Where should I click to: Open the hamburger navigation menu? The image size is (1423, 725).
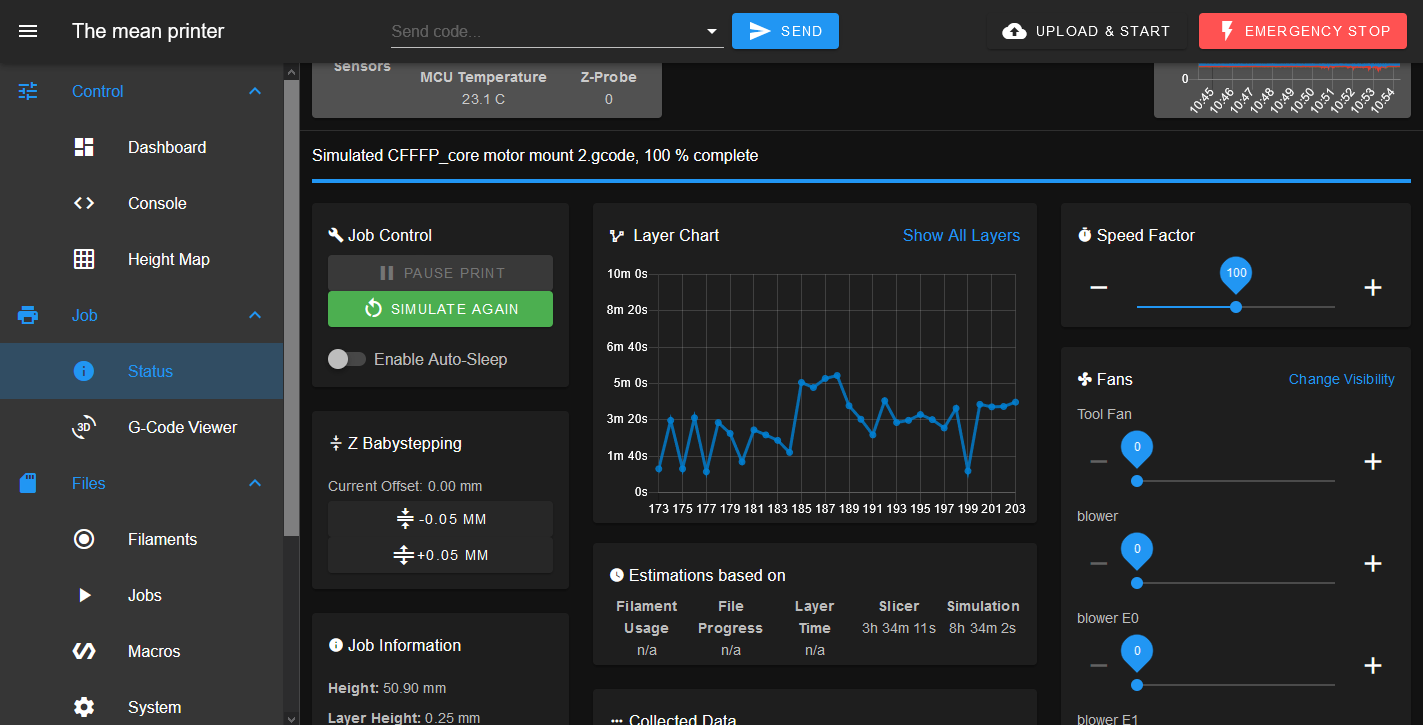click(28, 31)
